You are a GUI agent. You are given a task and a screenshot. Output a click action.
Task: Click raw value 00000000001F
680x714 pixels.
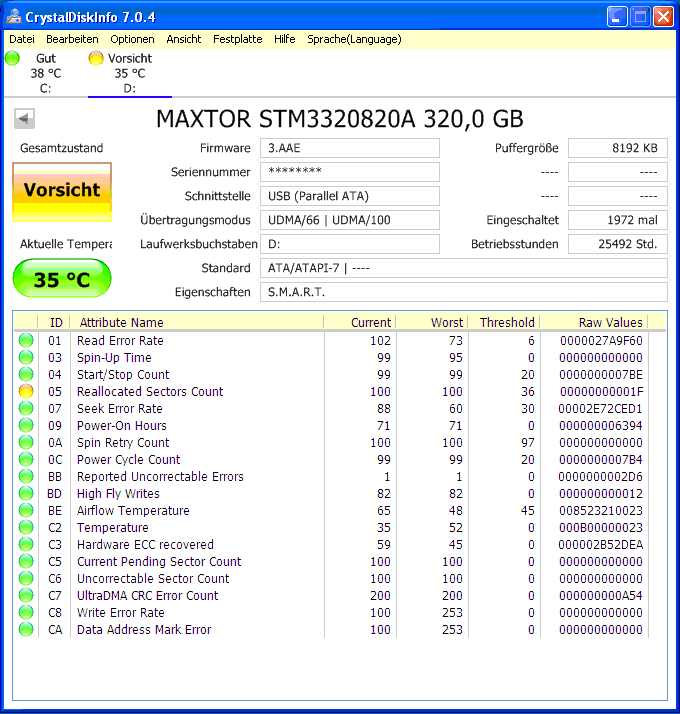[x=601, y=392]
